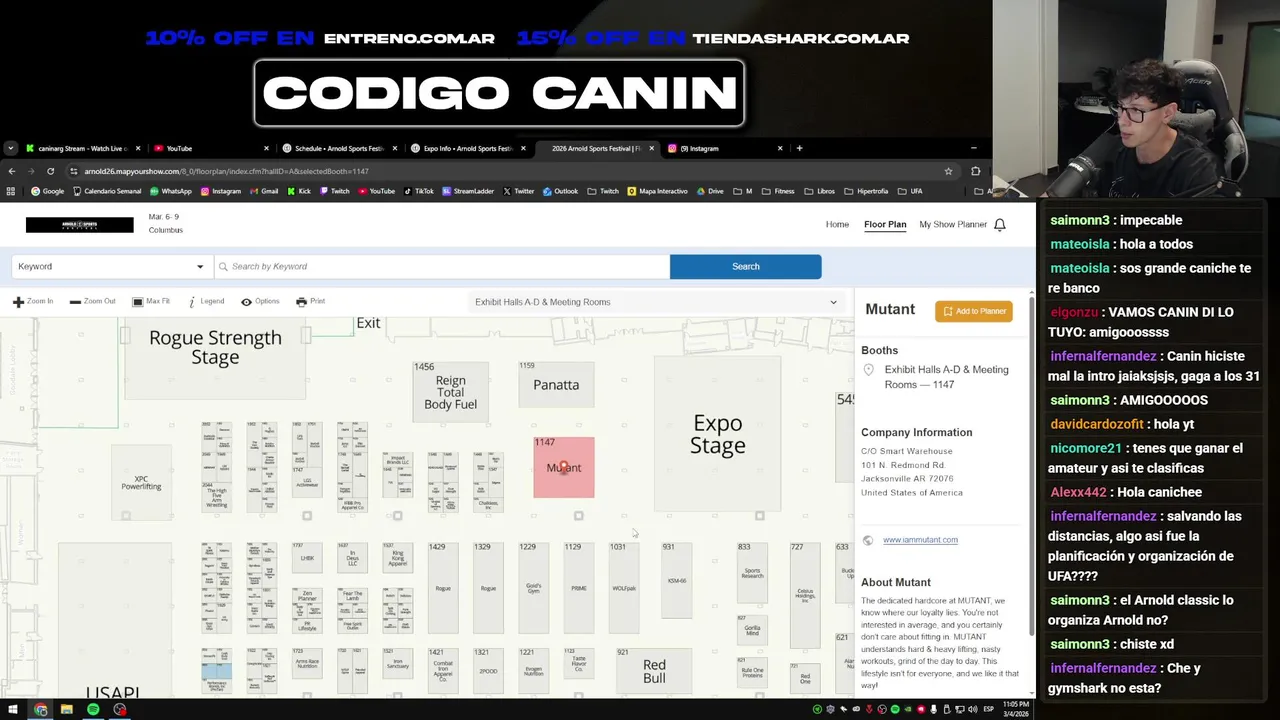Select the Max Fit view tool
This screenshot has width=1280, height=720.
click(x=151, y=301)
